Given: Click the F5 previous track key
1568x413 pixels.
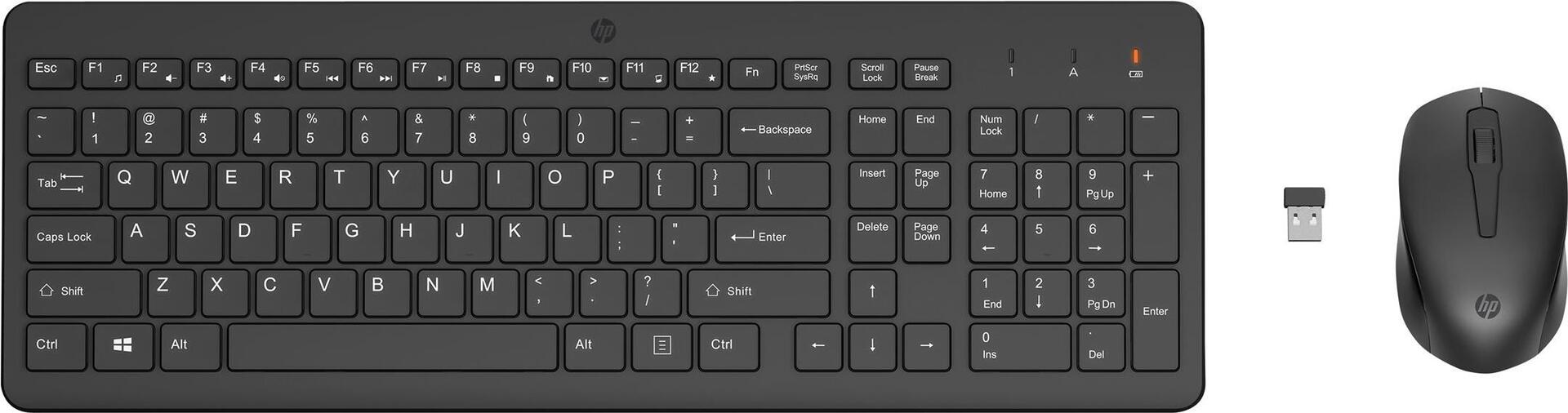Looking at the screenshot, I should (321, 73).
